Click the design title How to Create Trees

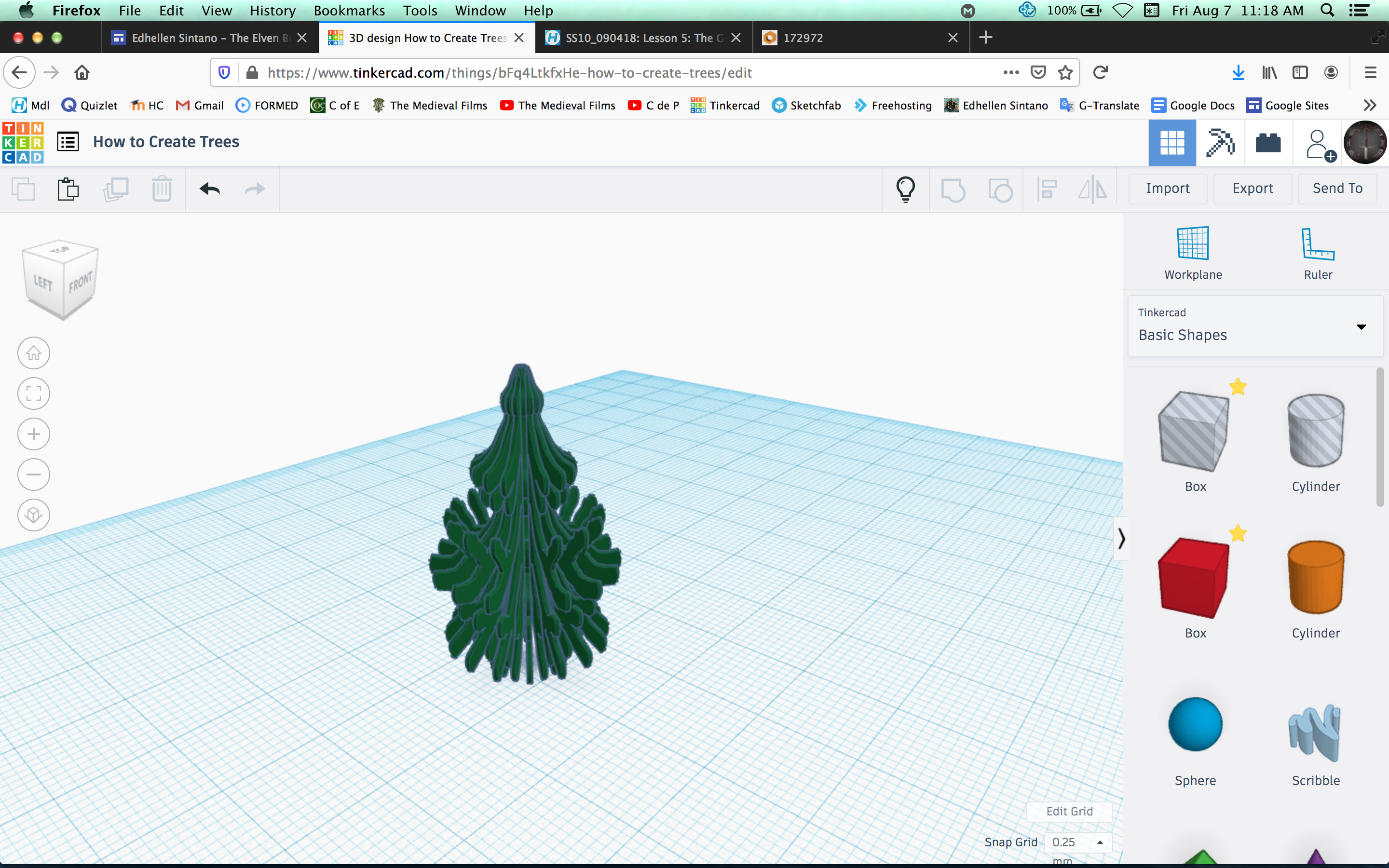tap(166, 142)
